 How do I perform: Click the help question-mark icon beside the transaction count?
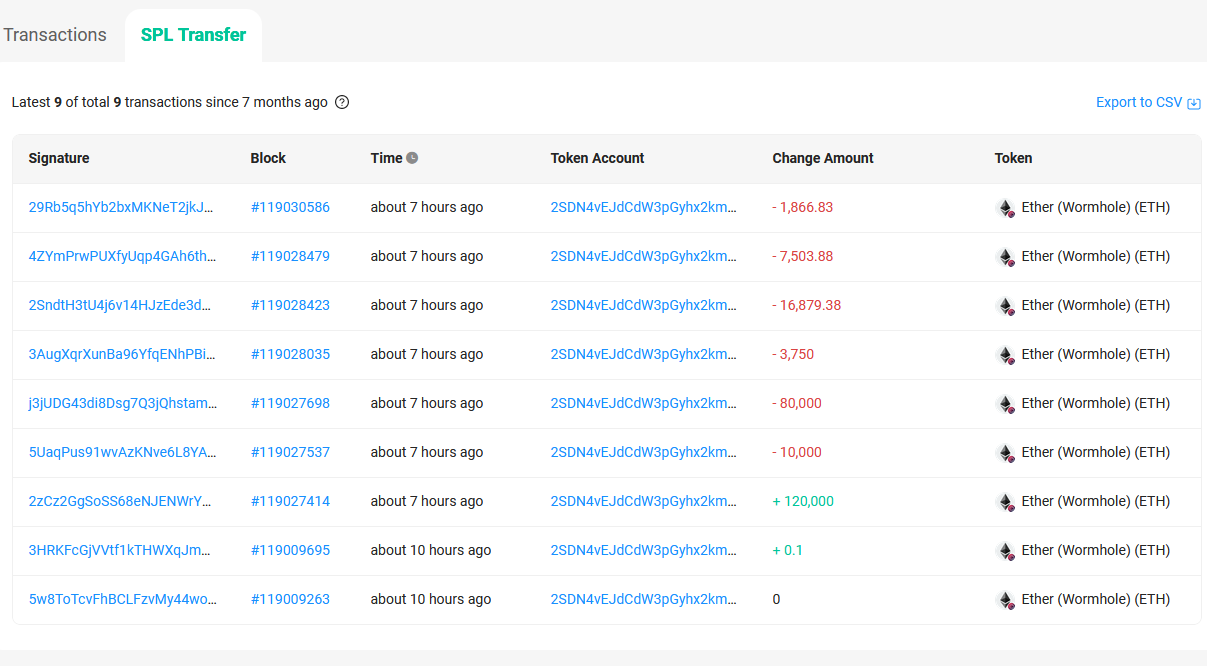tap(342, 102)
